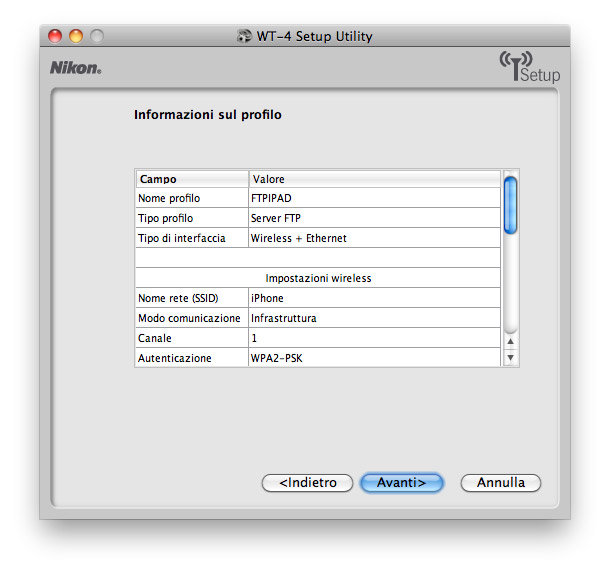Select the Nome profilo row
Viewport: 610px width, 574px height.
click(318, 198)
